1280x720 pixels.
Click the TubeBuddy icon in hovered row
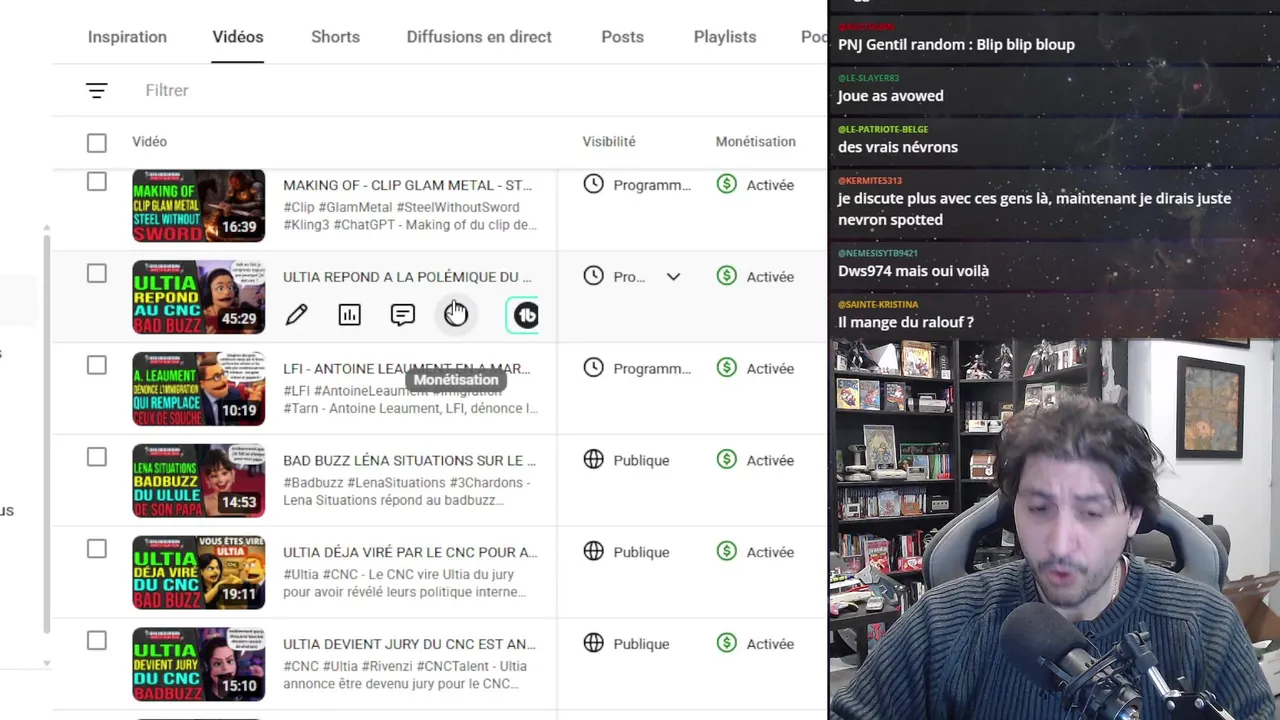(525, 315)
